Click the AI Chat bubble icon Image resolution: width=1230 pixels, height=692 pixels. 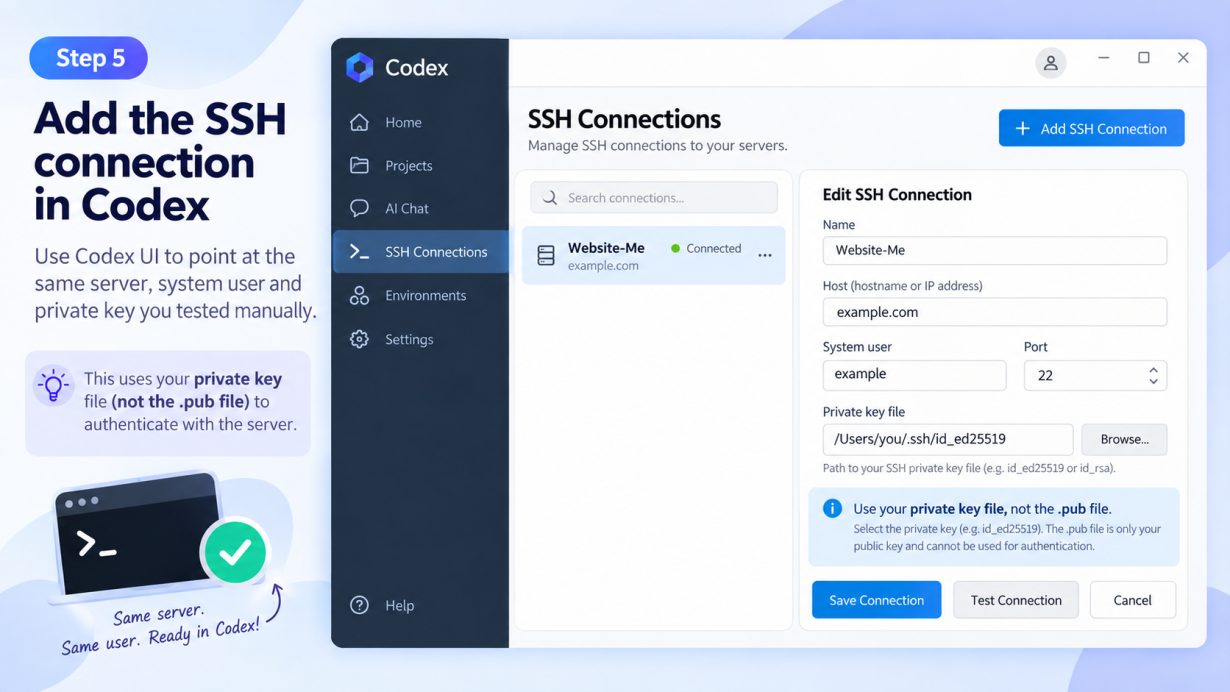[359, 208]
